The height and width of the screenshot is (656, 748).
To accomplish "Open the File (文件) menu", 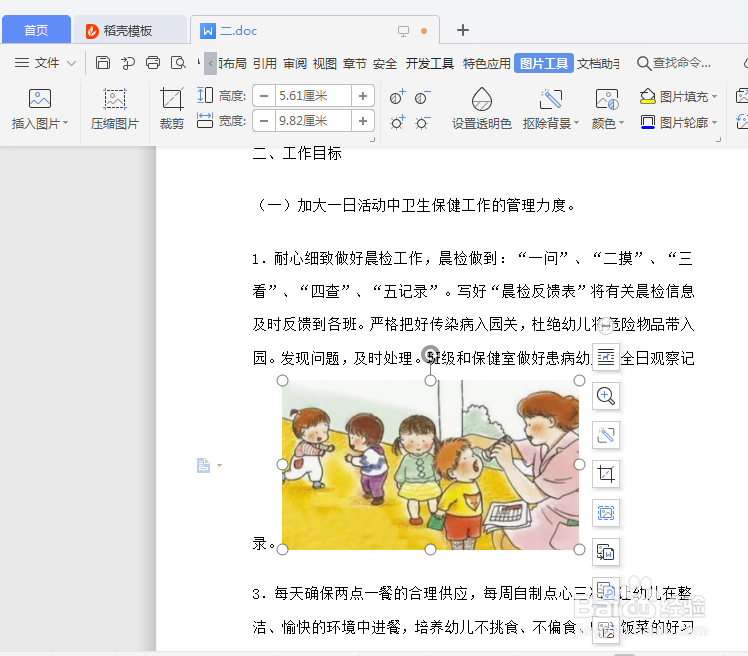I will [45, 63].
